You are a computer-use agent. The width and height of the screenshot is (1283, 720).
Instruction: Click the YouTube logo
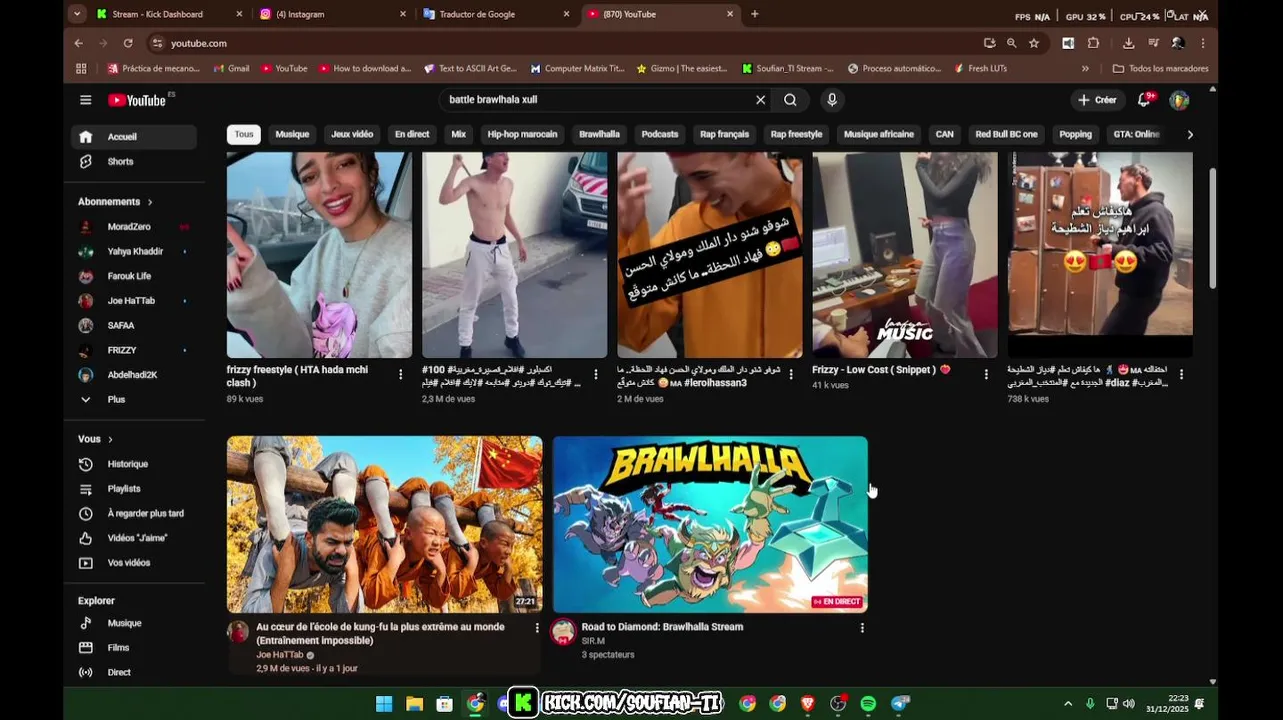pos(137,100)
